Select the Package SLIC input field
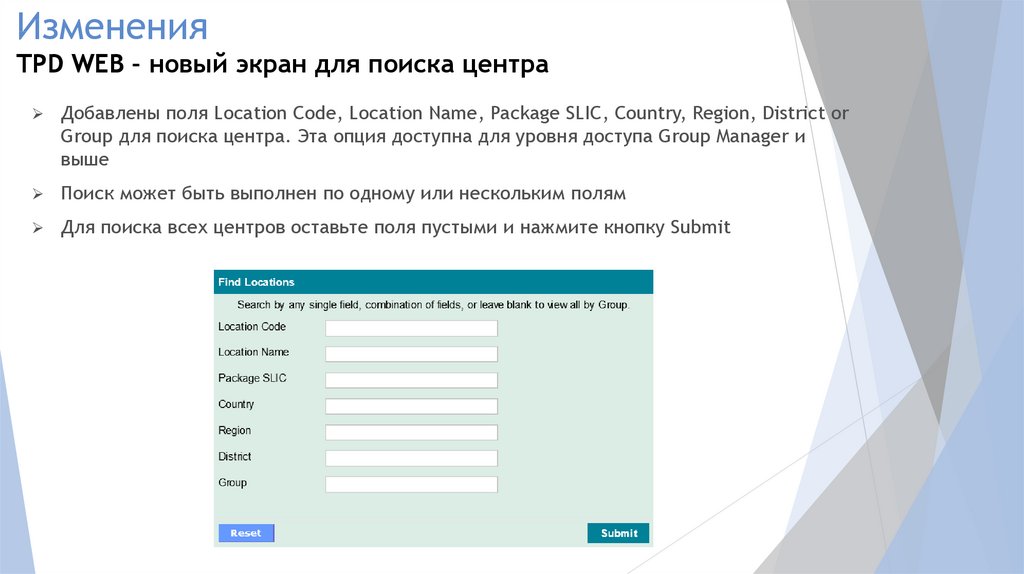This screenshot has height=574, width=1024. 411,380
